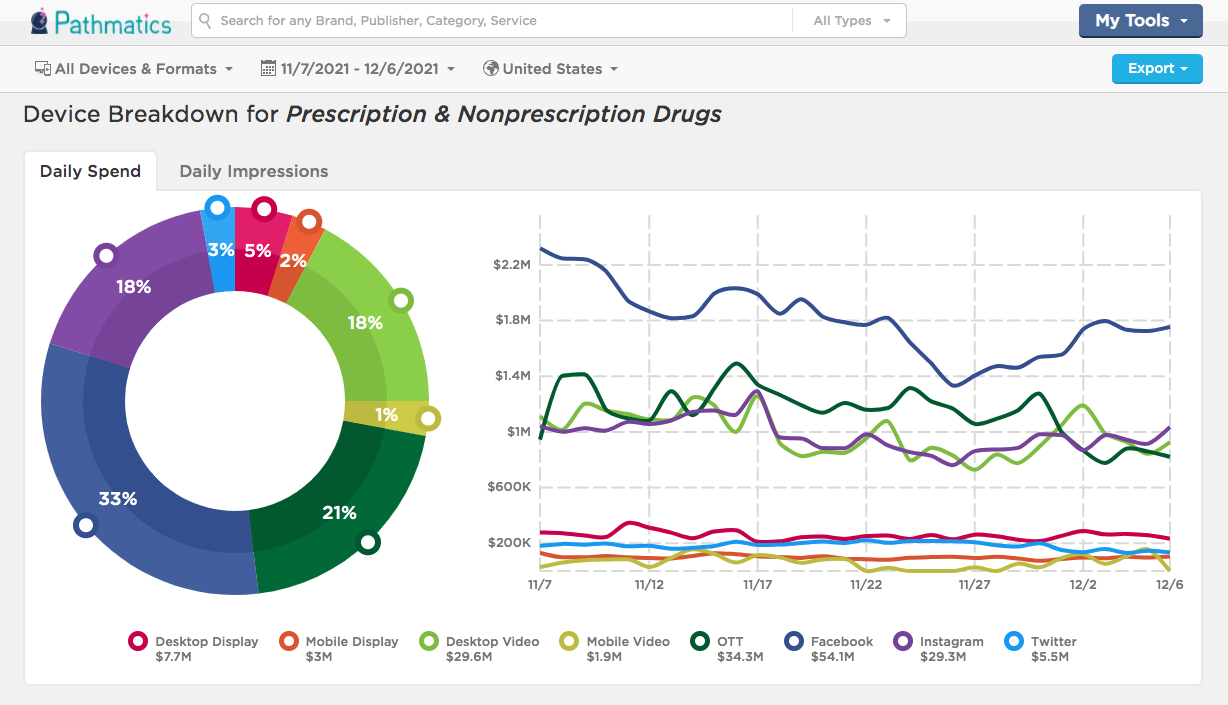Open the My Tools menu
Screen dimensions: 1228x705
pyautogui.click(x=1140, y=20)
